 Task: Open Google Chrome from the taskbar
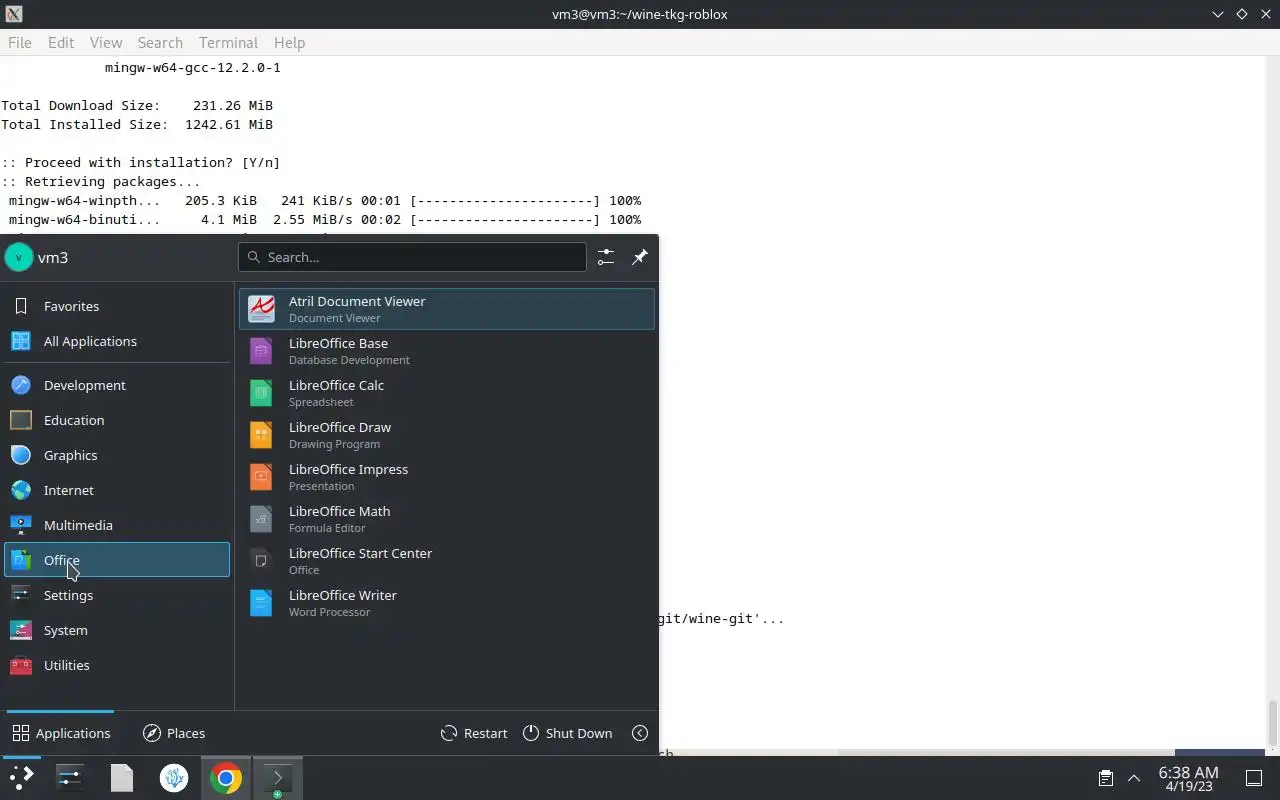pyautogui.click(x=226, y=778)
